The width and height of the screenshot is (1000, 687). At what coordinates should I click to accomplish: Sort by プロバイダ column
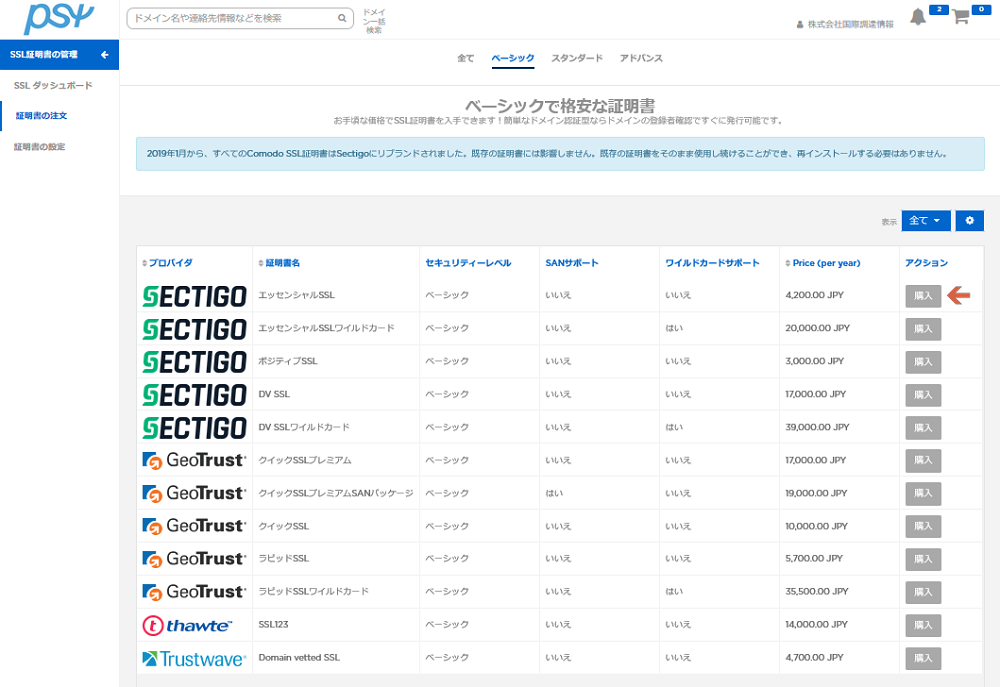(x=167, y=263)
